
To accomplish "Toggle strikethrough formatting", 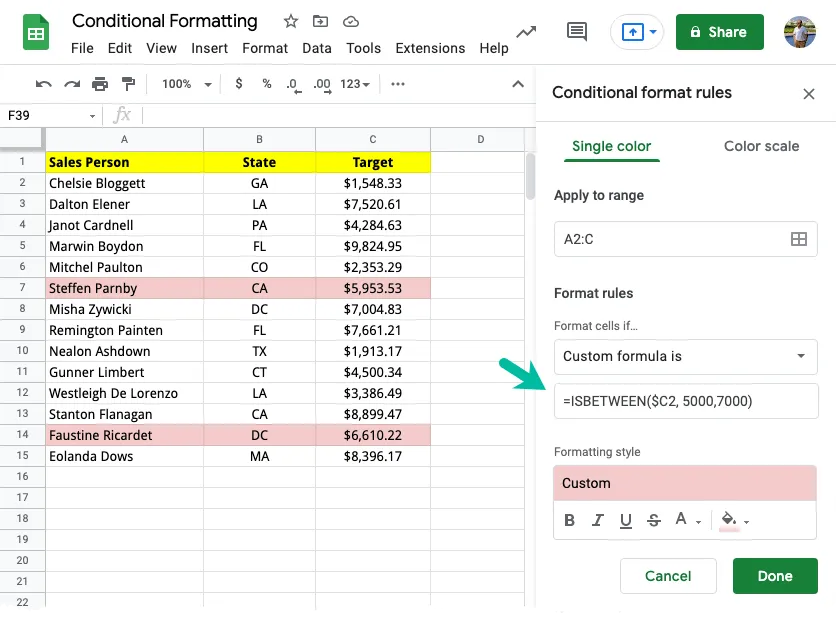I will tap(653, 520).
